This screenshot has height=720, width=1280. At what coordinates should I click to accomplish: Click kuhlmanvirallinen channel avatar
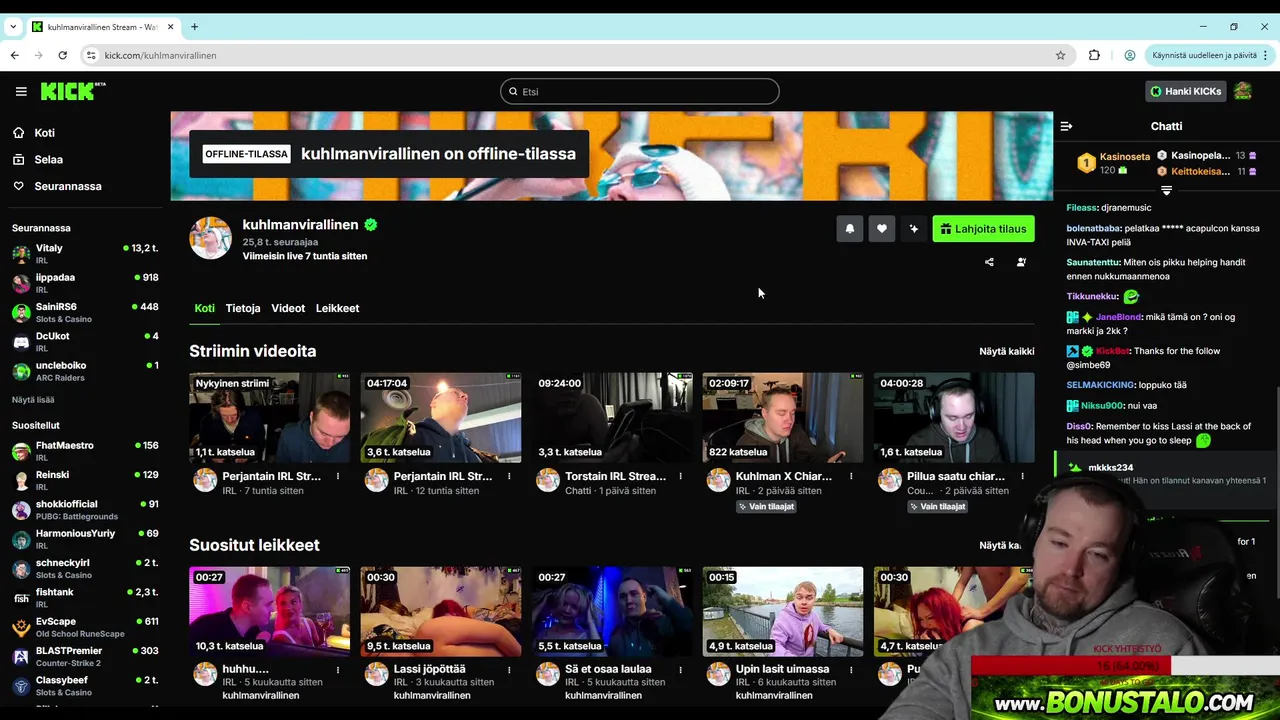point(211,238)
